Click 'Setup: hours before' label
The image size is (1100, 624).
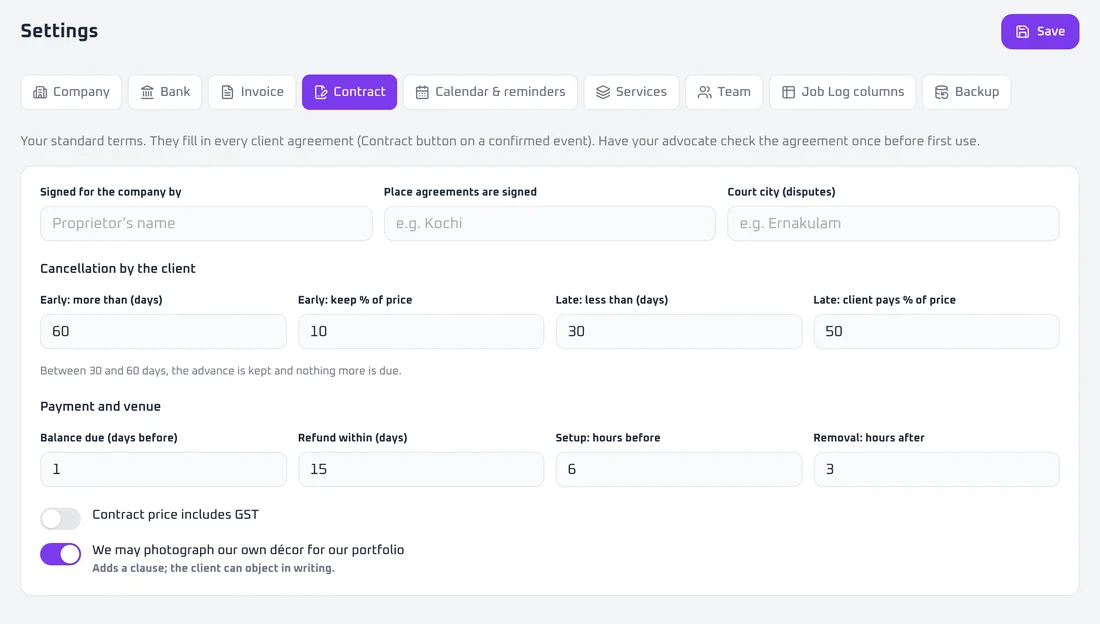(x=608, y=437)
